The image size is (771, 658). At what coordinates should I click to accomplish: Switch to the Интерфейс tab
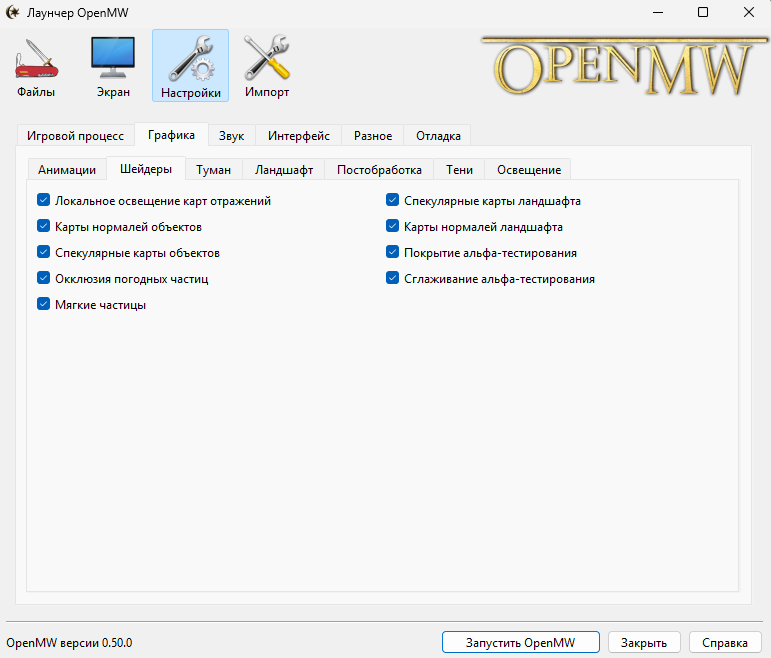click(x=298, y=136)
